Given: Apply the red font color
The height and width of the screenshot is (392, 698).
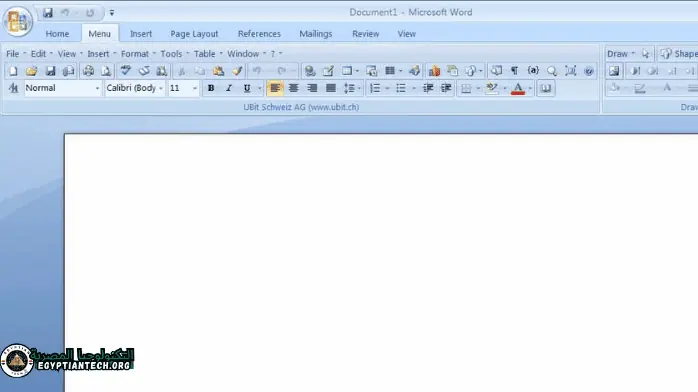Looking at the screenshot, I should (x=518, y=89).
